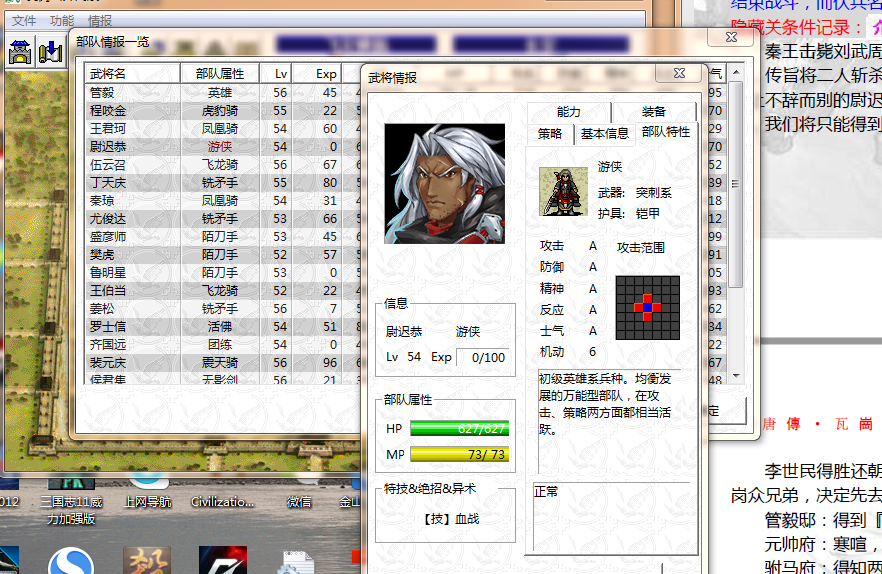Screen dimensions: 882x574
Task: Select the 丁天庆 row in troop list
Action: [x=223, y=182]
